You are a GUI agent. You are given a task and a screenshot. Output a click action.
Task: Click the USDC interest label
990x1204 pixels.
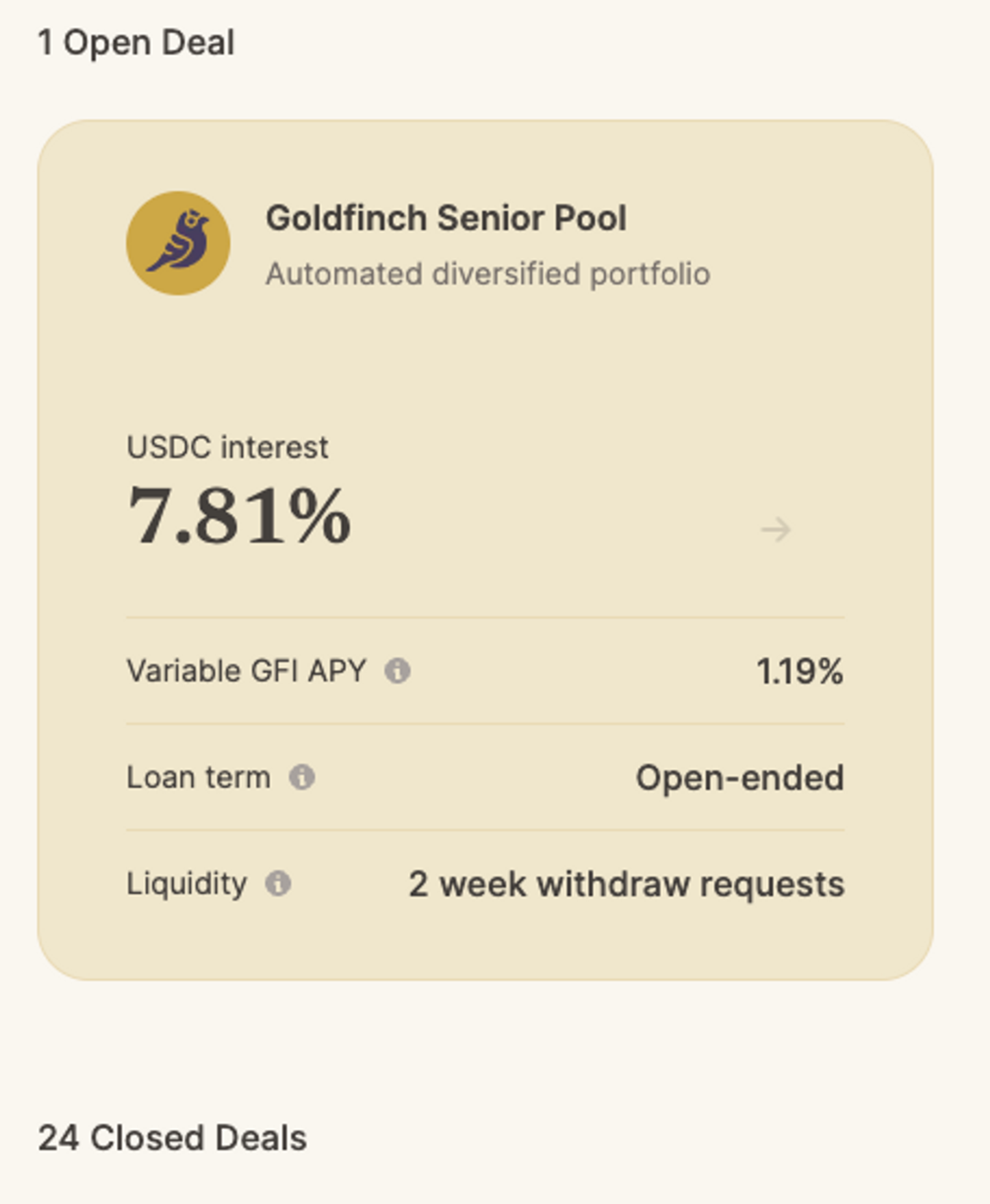pos(227,447)
